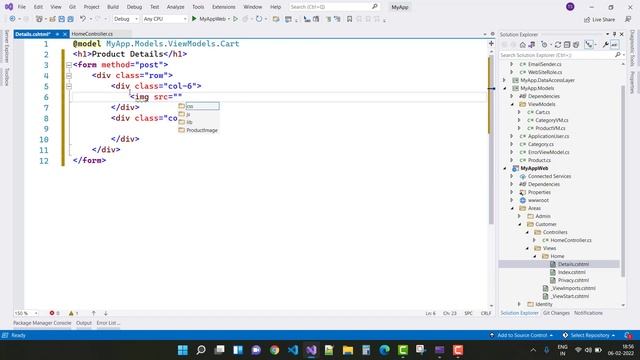Click Start Without Debugging outline play icon
Screen dimensions: 640x360
236,19
